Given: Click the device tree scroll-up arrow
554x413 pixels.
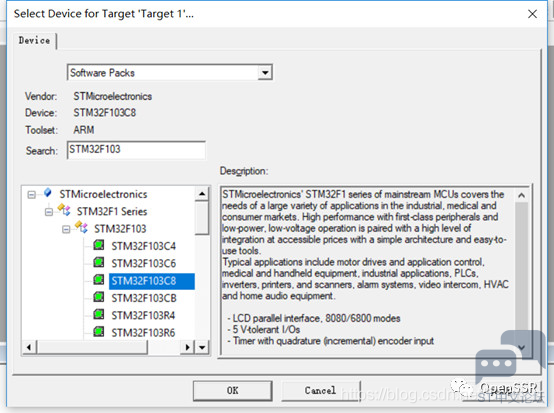Looking at the screenshot, I should click(202, 194).
